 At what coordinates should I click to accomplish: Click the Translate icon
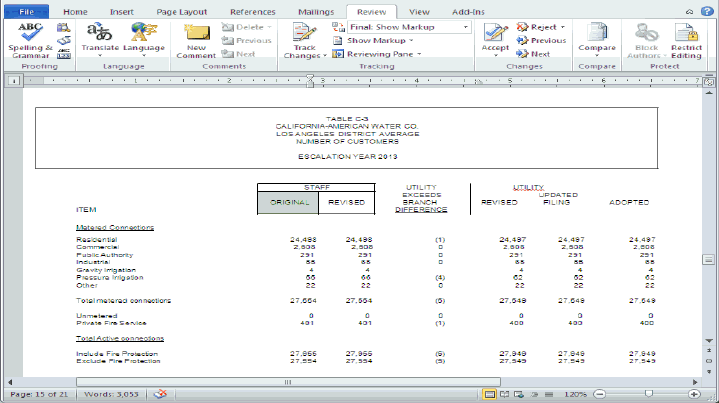pyautogui.click(x=99, y=40)
